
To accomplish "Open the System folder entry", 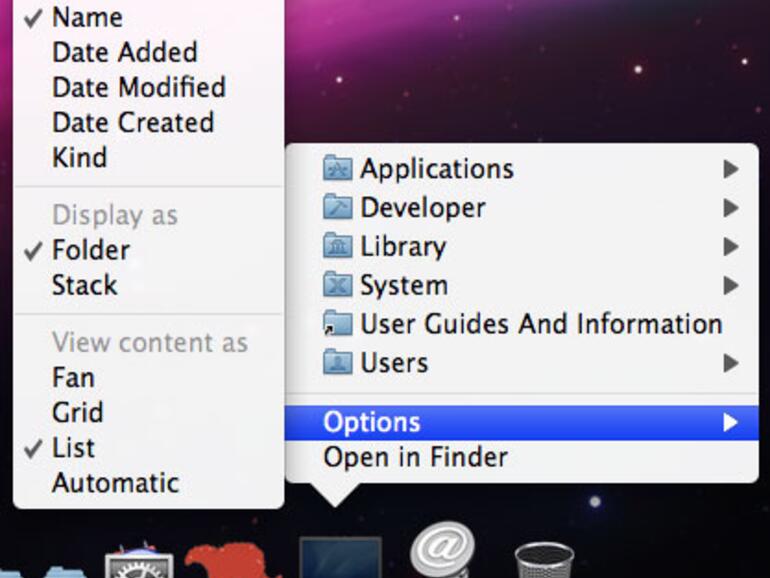I will tap(522, 285).
